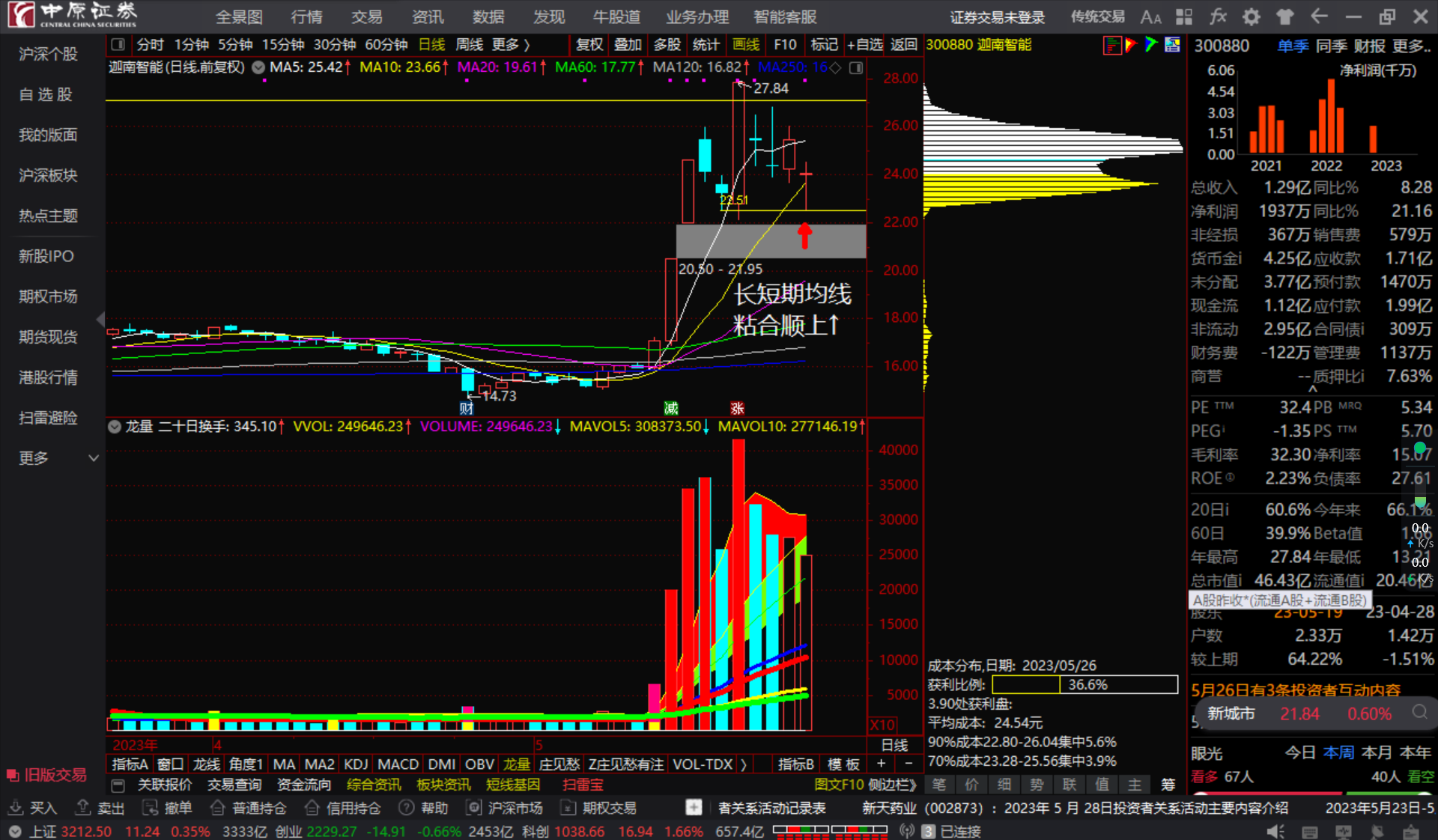Open the 行情 top menu
The width and height of the screenshot is (1438, 840).
tap(306, 16)
